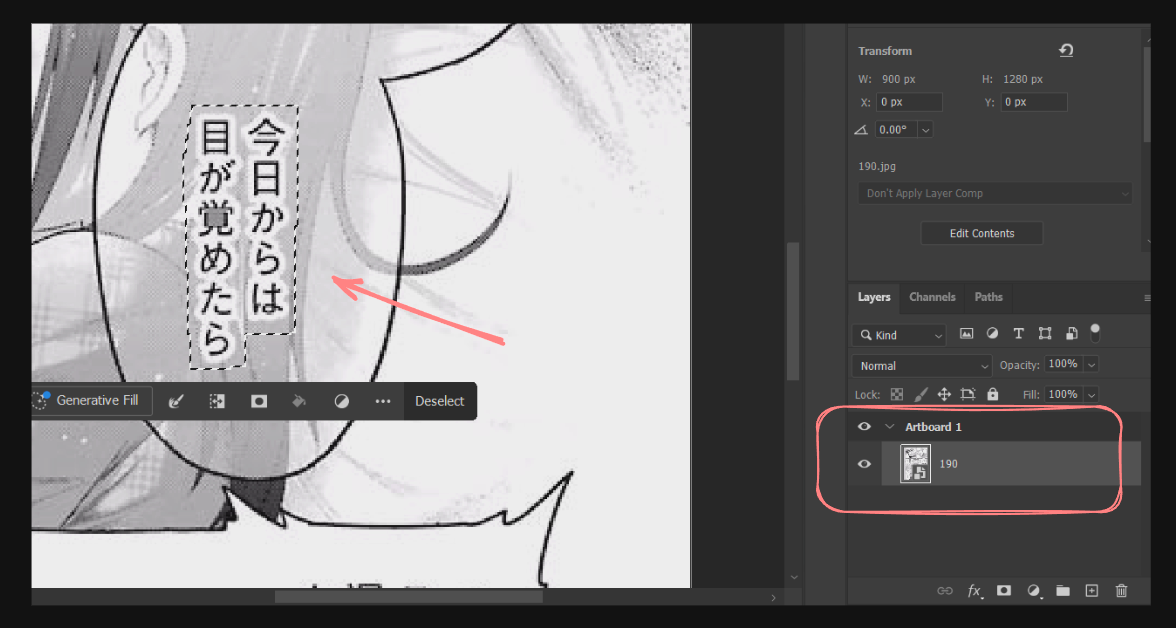Click the X position input field

click(909, 102)
